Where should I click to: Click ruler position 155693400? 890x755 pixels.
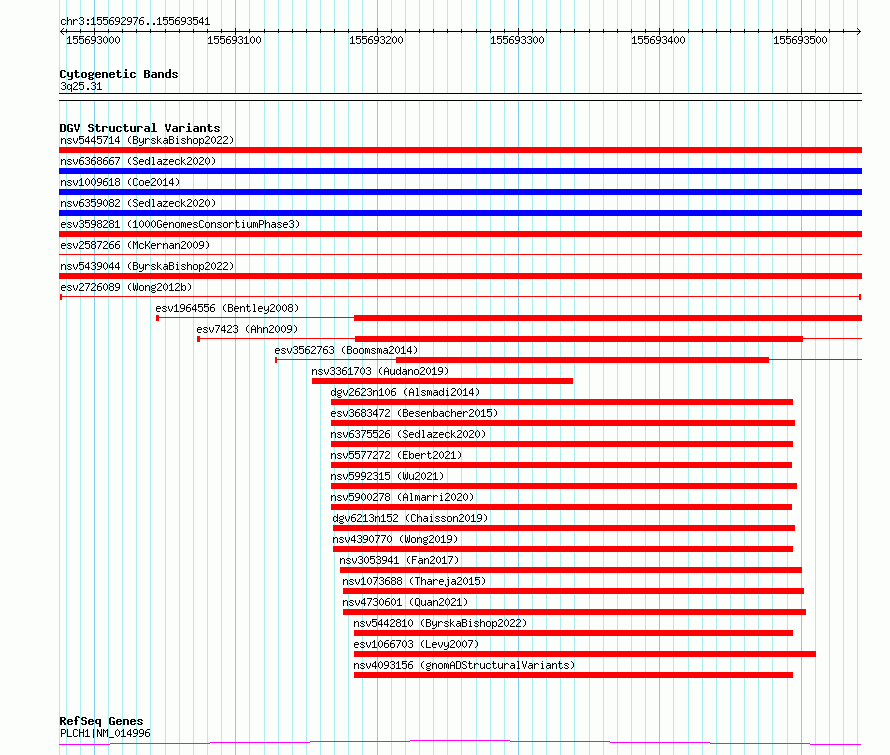(x=658, y=40)
